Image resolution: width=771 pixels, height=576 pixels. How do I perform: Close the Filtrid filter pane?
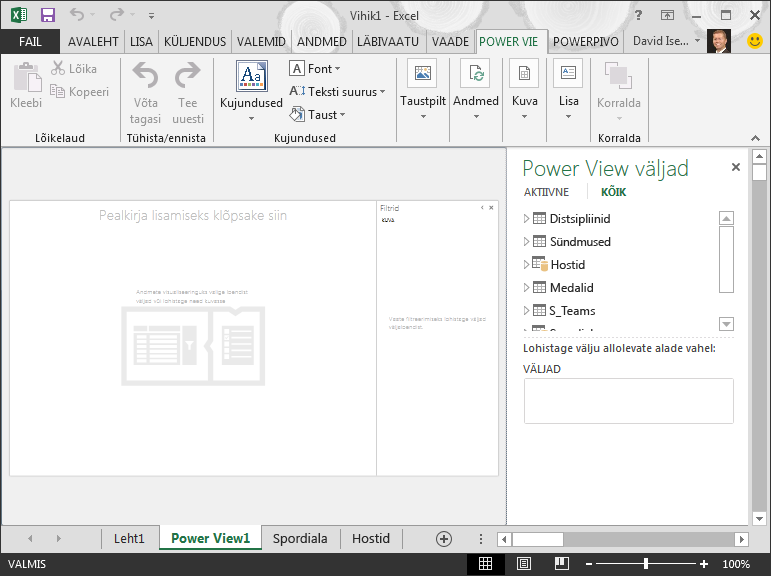point(491,208)
